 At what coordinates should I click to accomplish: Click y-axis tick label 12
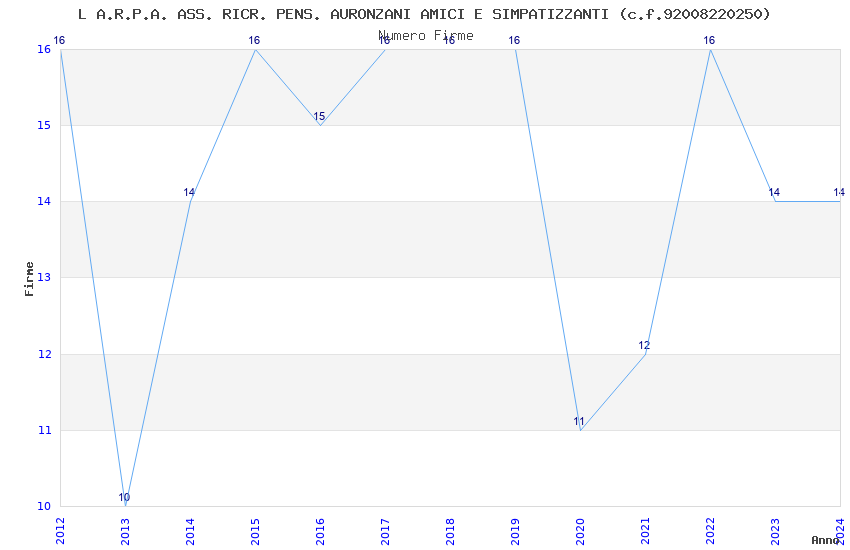point(44,354)
